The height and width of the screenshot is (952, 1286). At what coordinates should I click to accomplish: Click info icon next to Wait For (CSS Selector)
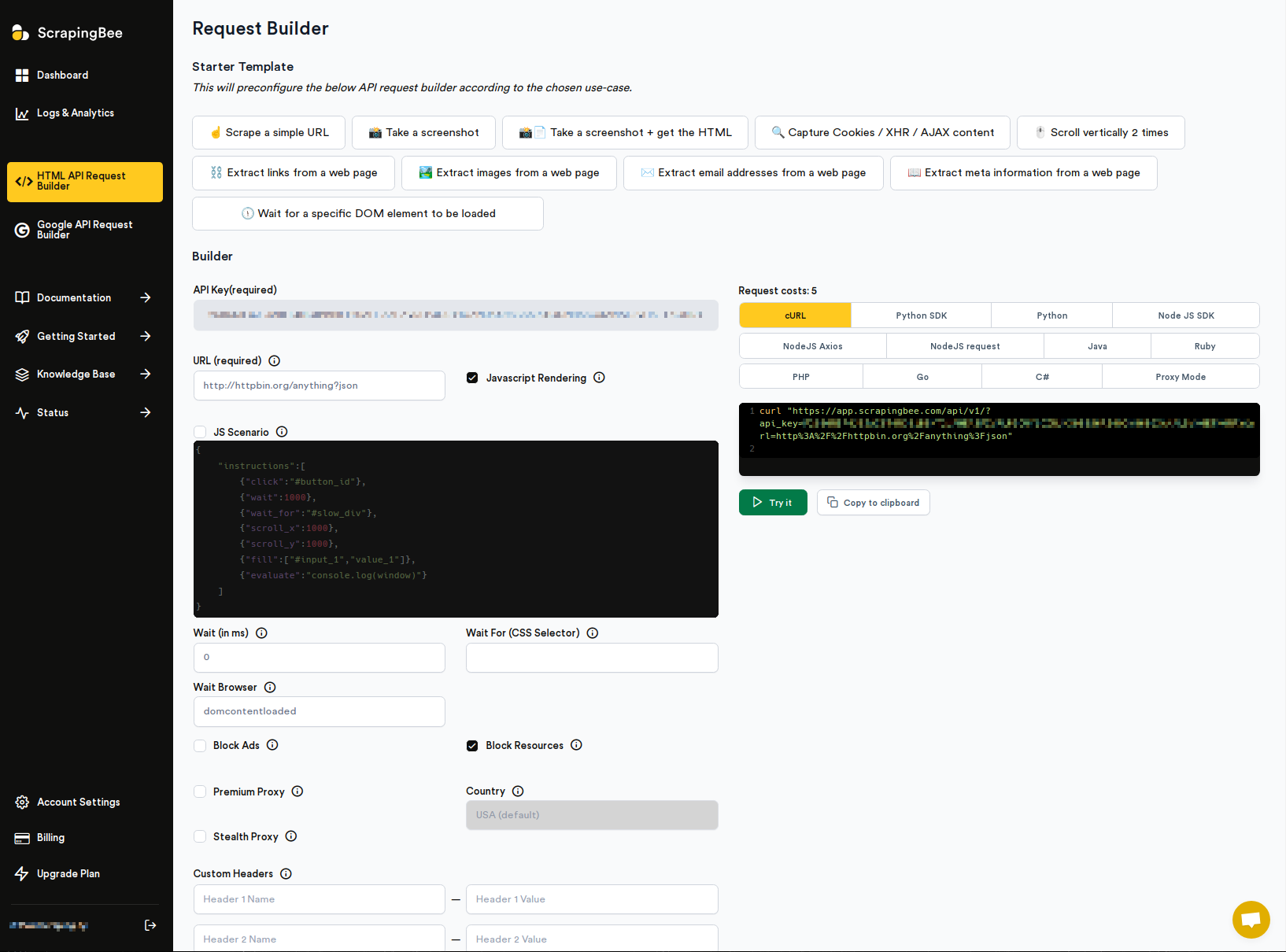pos(593,633)
